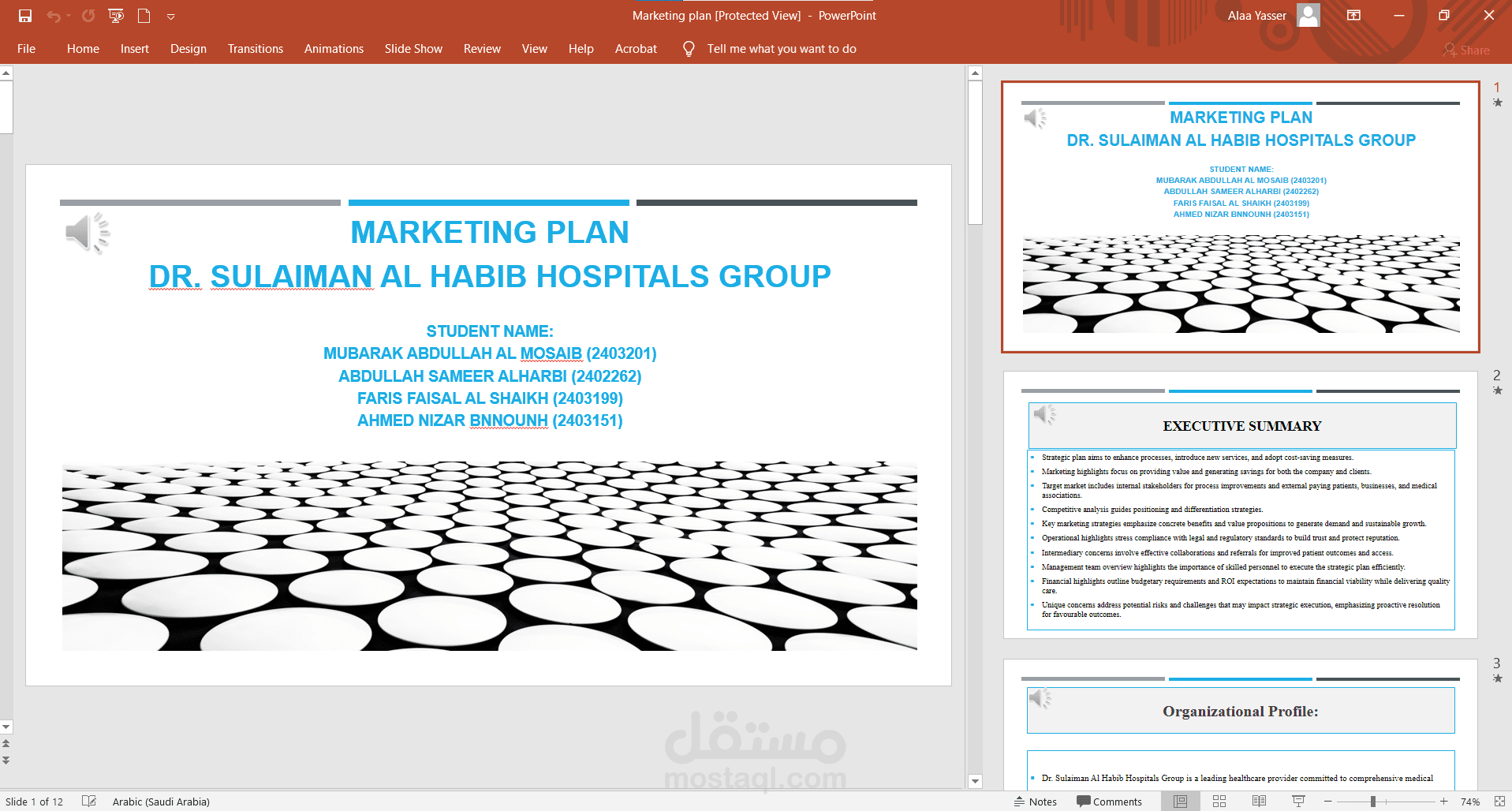This screenshot has width=1512, height=811.
Task: Click the Repeat circular arrow icon
Action: pos(88,16)
